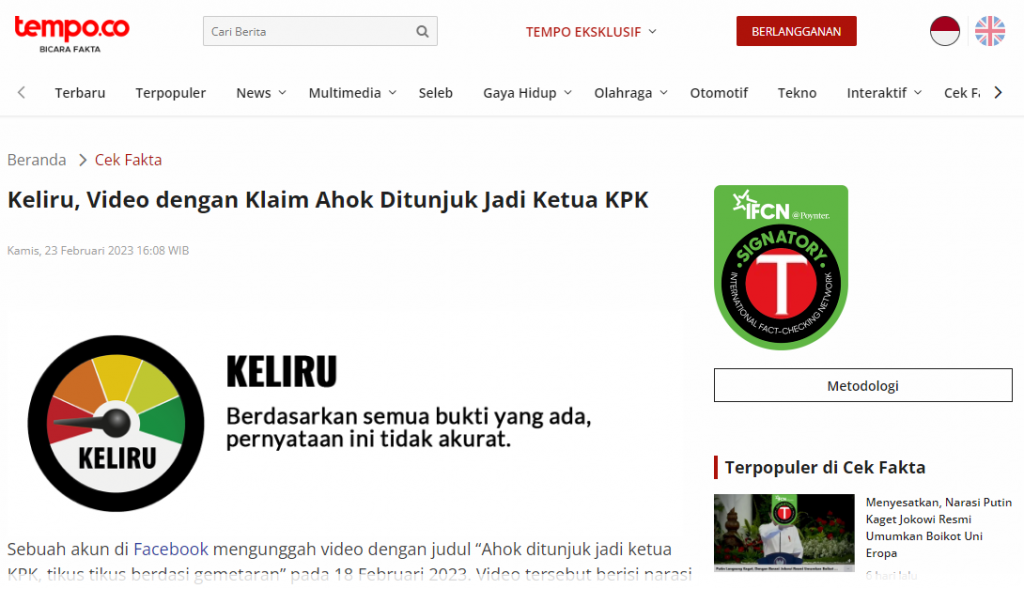Screen dimensions: 1024x589
Task: Click the breadcrumb chevron separator
Action: 82,160
